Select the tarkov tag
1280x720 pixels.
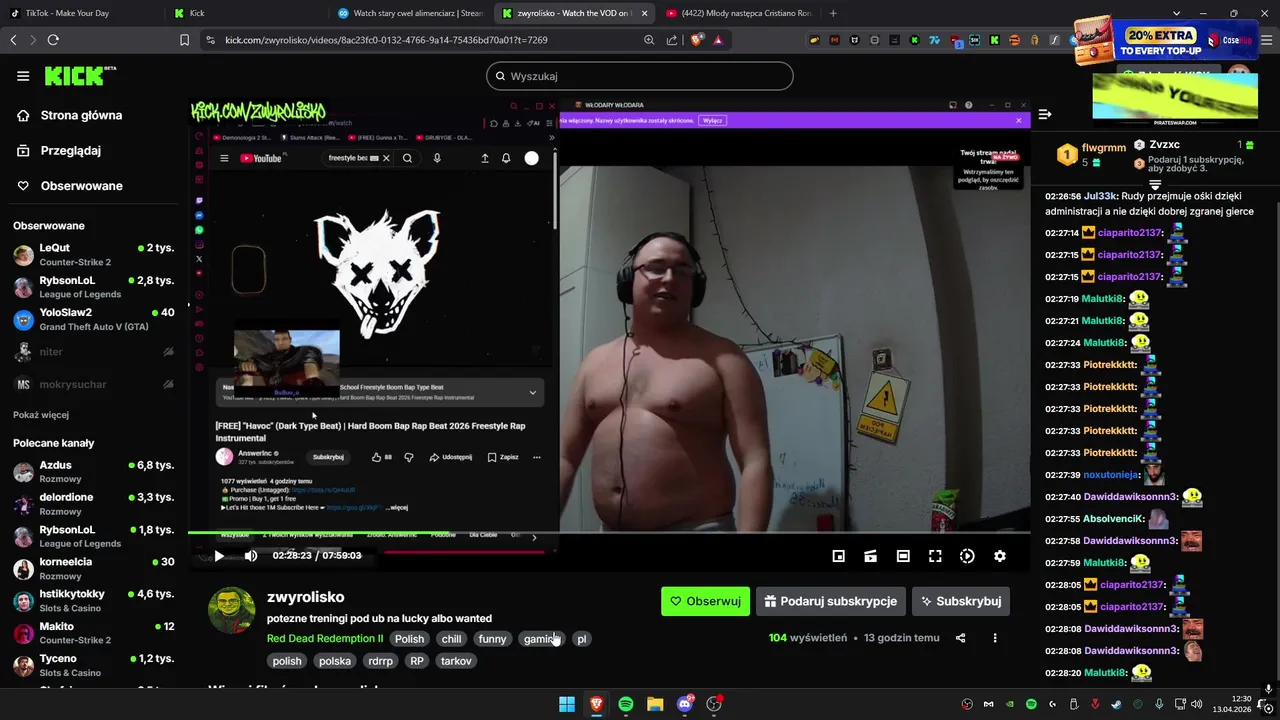click(x=455, y=661)
